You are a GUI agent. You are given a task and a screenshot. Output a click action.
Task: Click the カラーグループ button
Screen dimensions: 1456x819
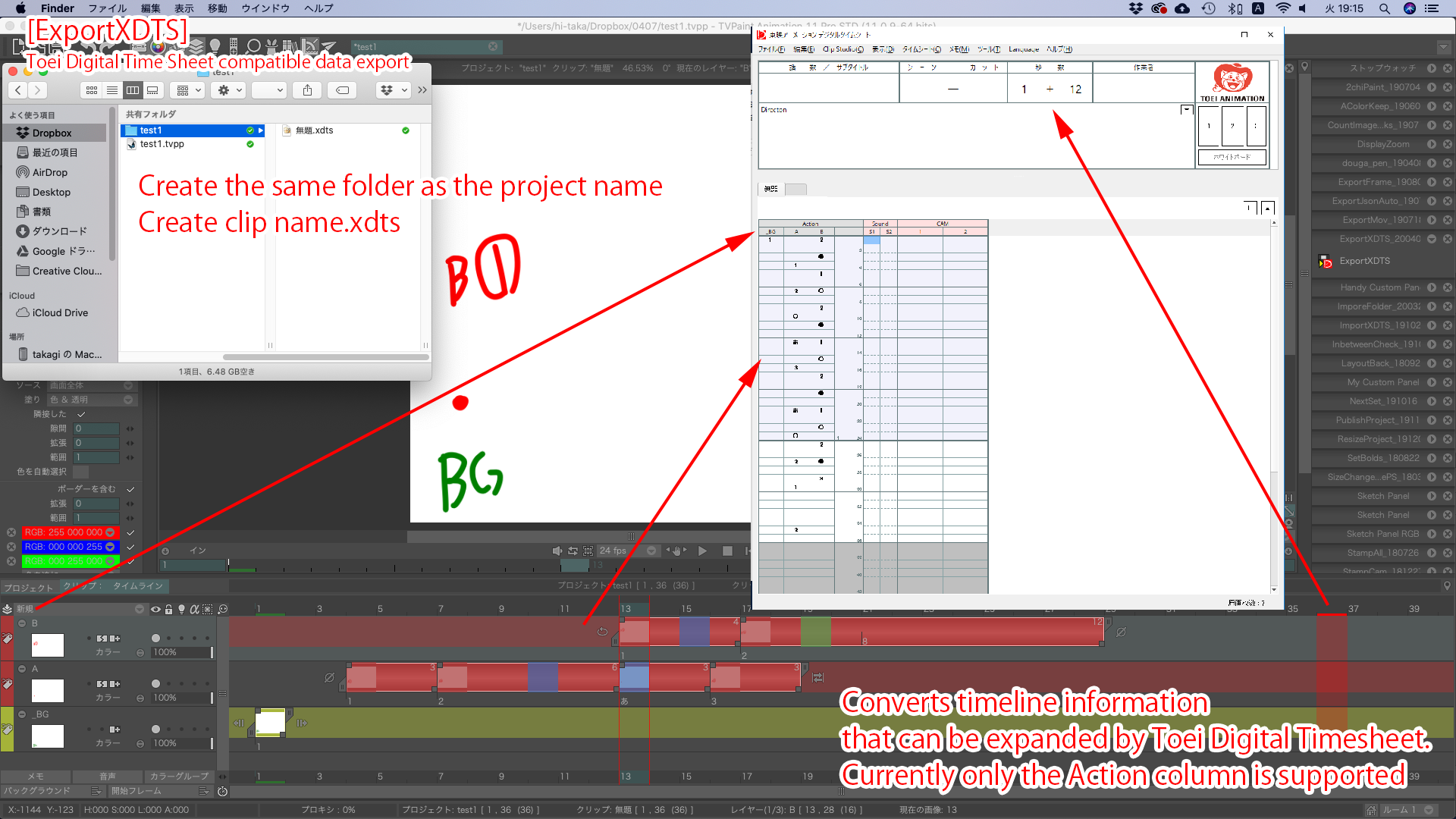(179, 777)
